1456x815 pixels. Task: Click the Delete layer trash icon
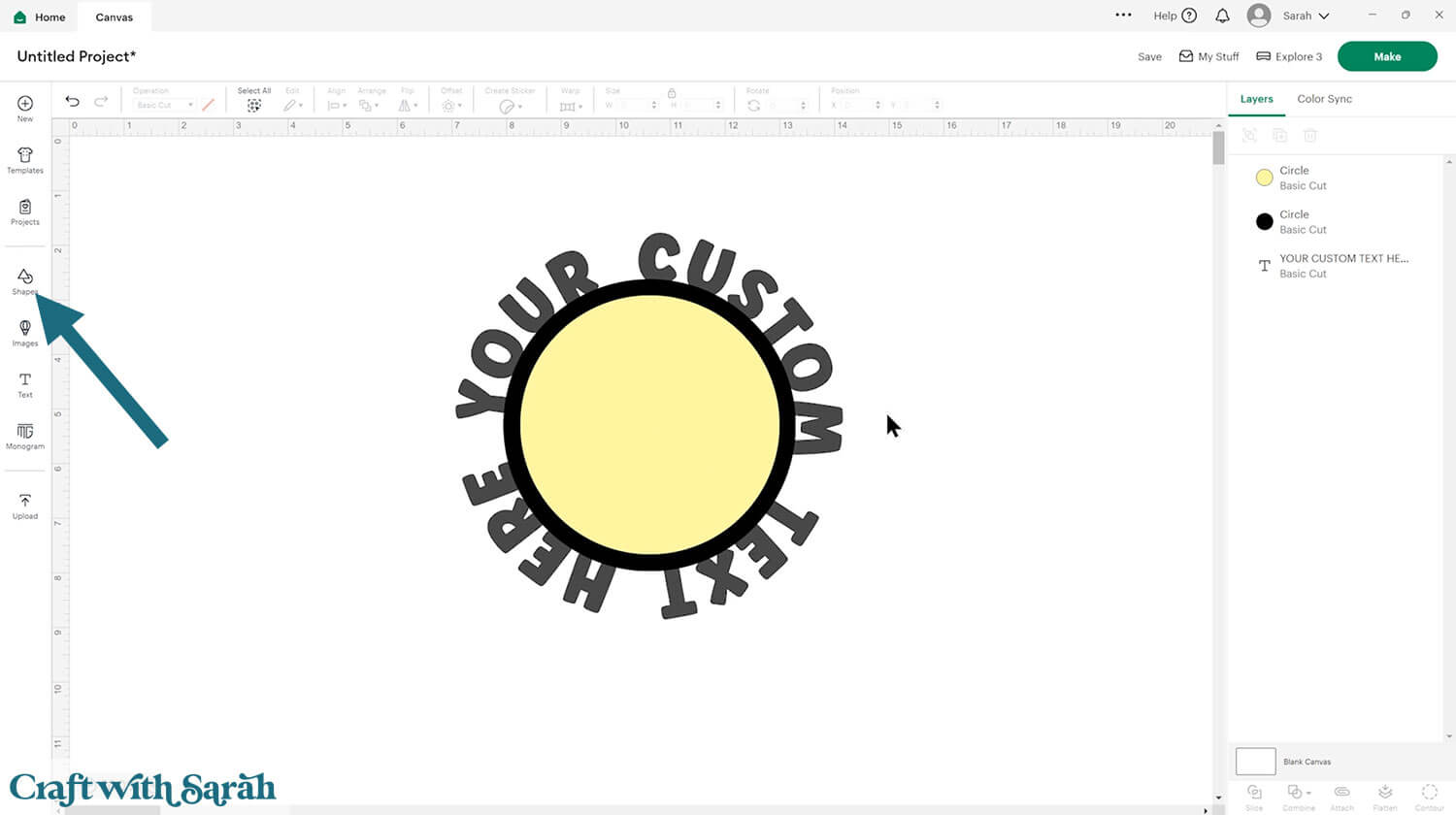point(1310,136)
